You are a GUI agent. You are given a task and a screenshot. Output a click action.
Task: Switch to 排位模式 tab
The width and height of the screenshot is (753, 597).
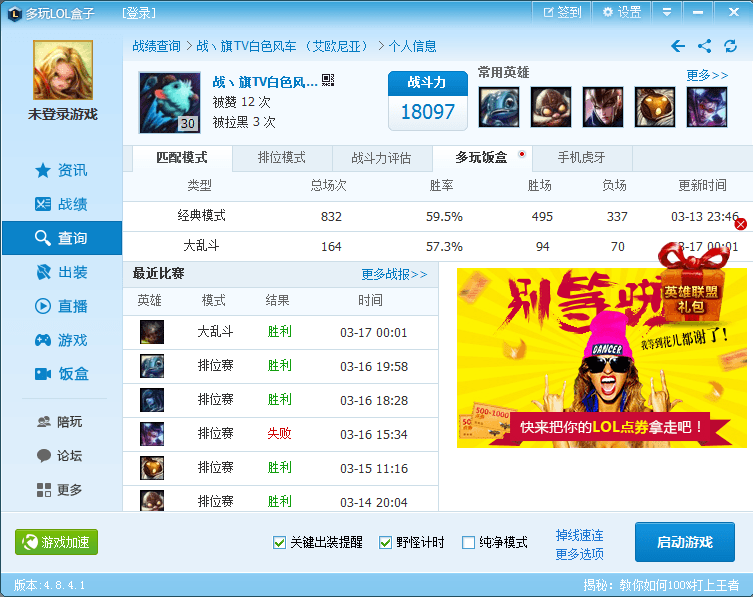tap(282, 158)
